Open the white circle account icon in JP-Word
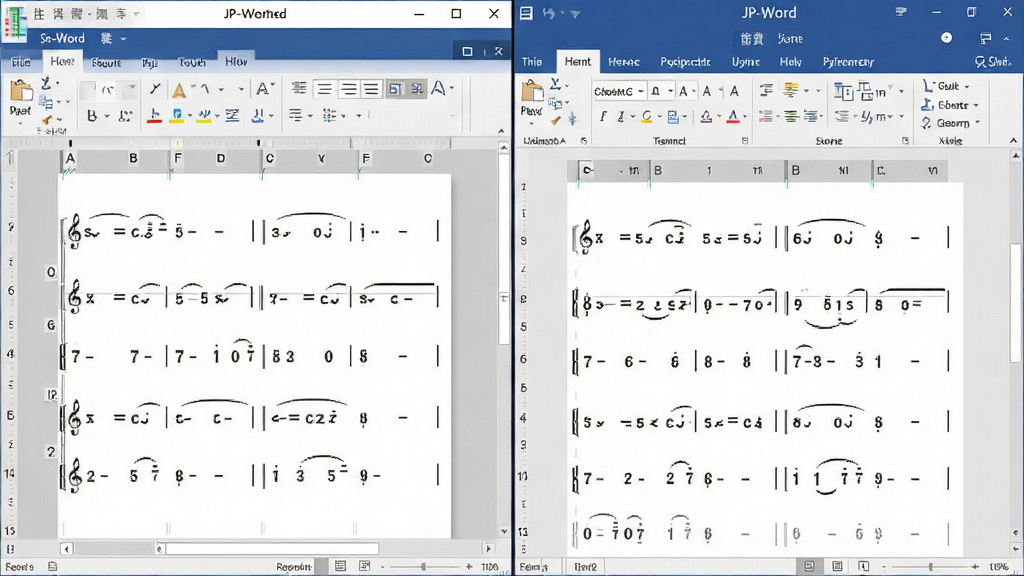Image resolution: width=1024 pixels, height=576 pixels. click(x=946, y=38)
